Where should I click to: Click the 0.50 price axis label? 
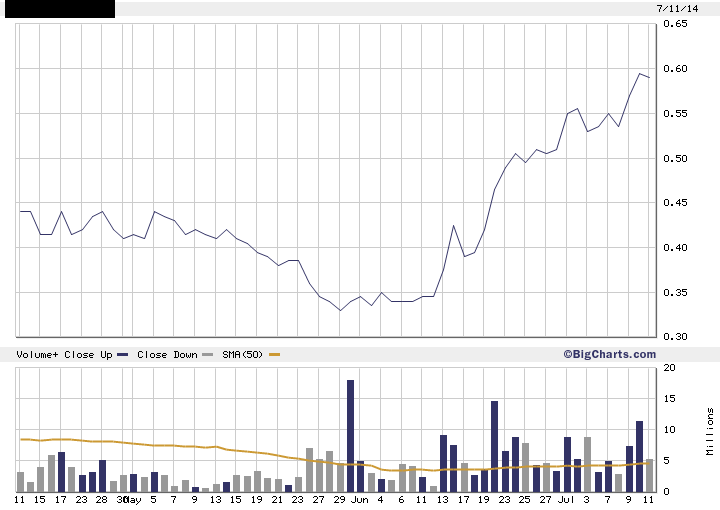(674, 158)
